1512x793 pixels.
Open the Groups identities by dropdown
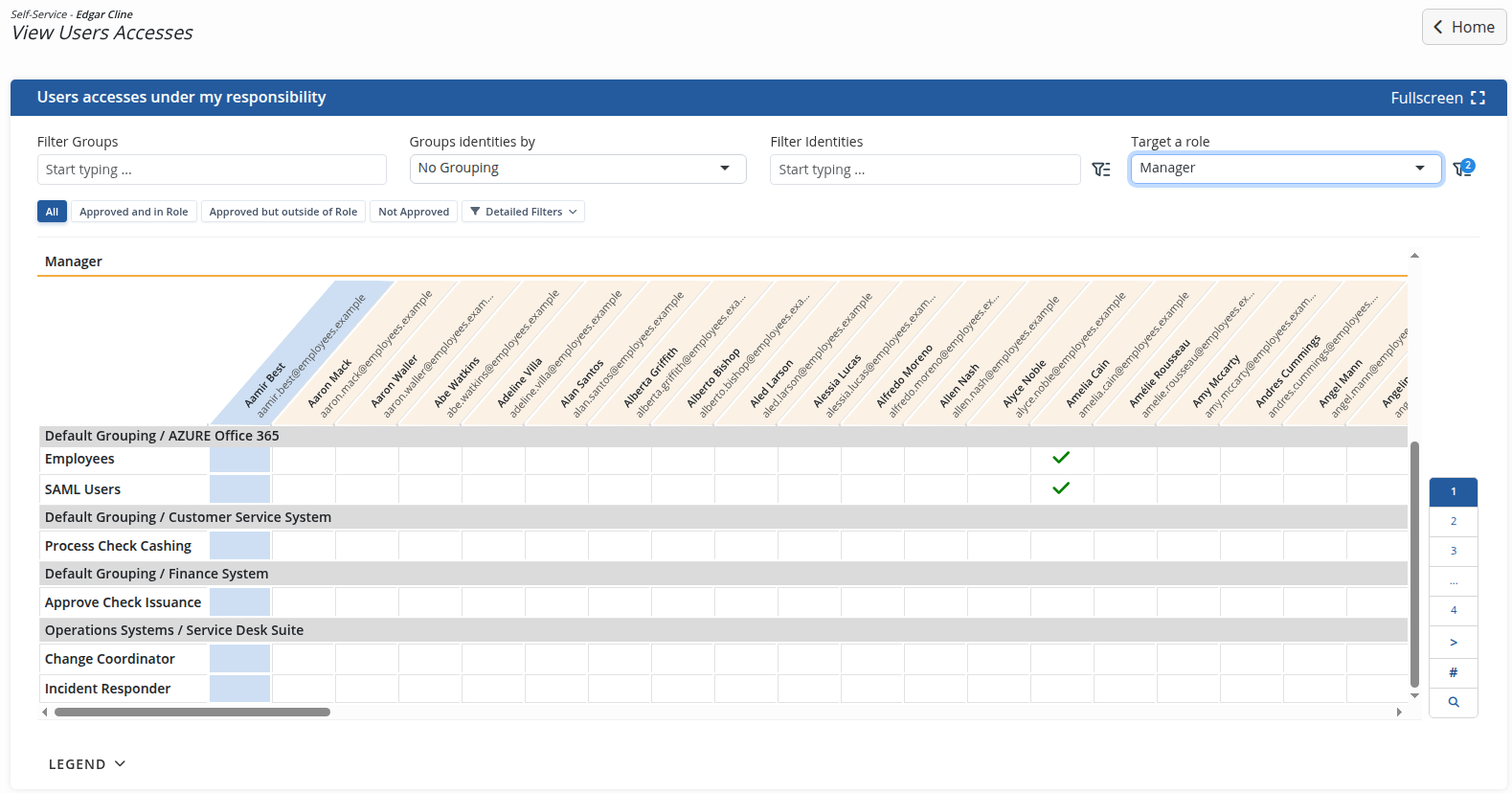[x=577, y=169]
